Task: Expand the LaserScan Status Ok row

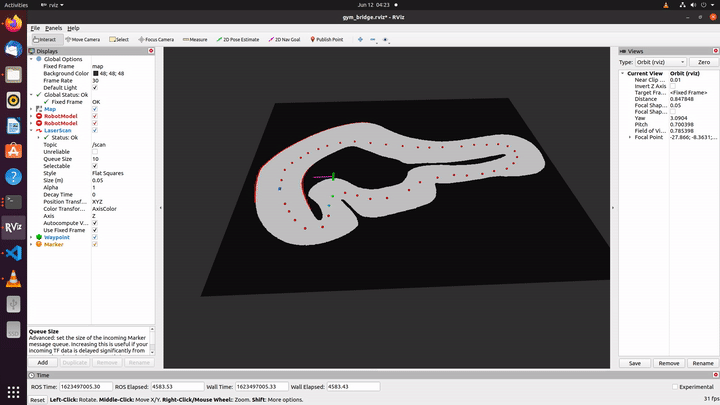Action: 39,137
